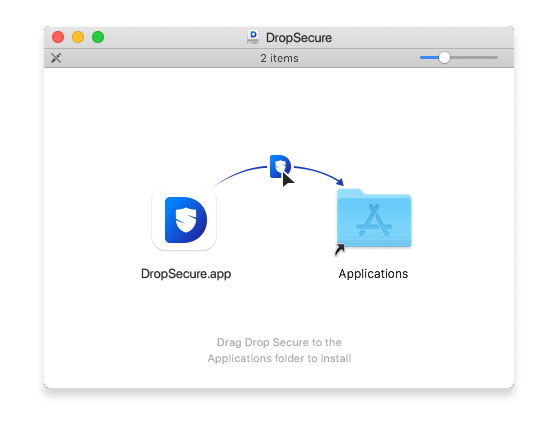Screen dimensions: 558x422
Task: Click the small DropSecure icon on the arrow
Action: pyautogui.click(x=280, y=166)
